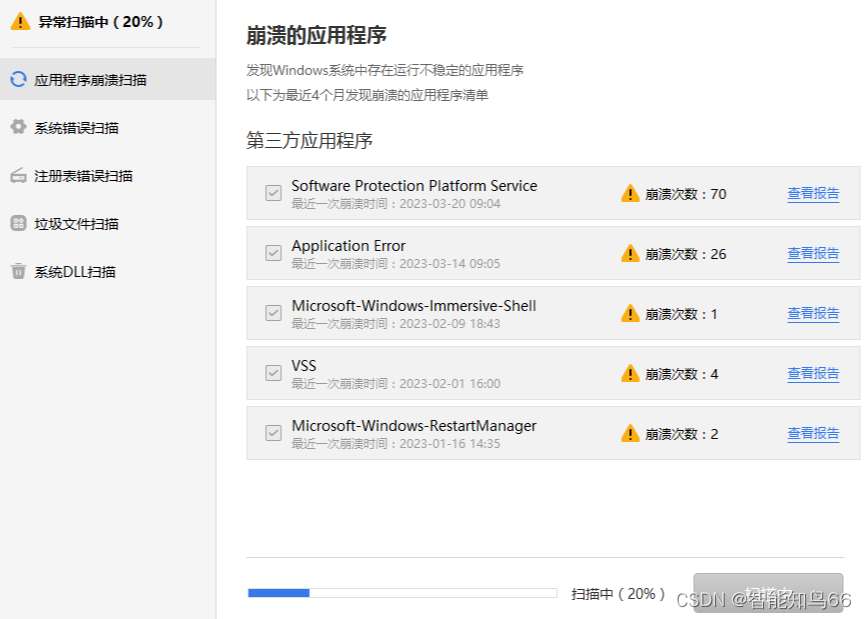Click the Software Protection Platform Service name
Image resolution: width=867 pixels, height=619 pixels.
(414, 186)
